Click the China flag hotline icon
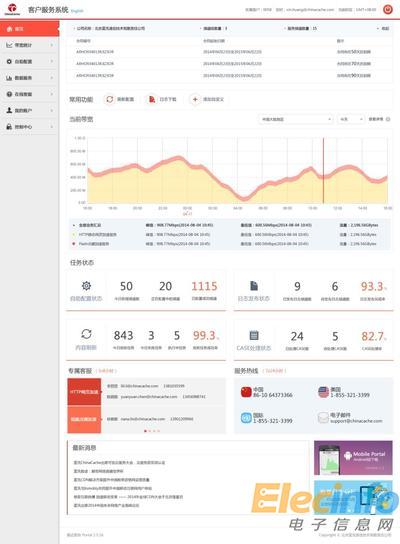The image size is (400, 544). tap(246, 392)
